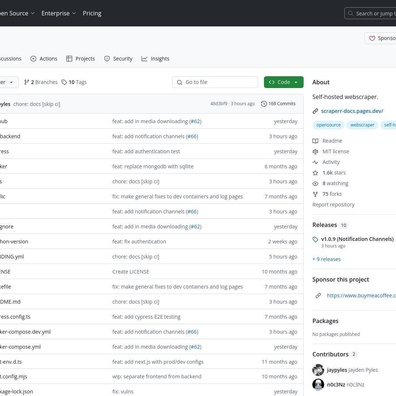View the 2 Branches link
Screen dimensions: 396x396
[x=41, y=82]
